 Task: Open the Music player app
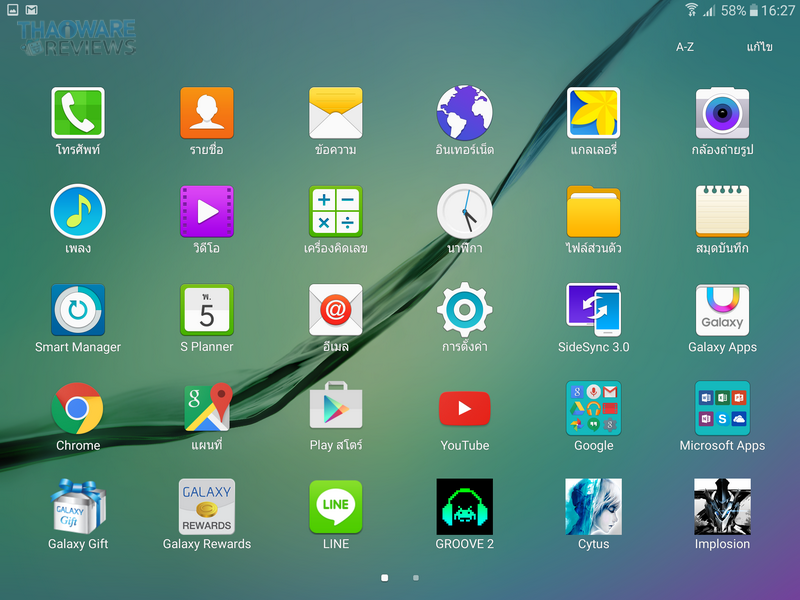pyautogui.click(x=78, y=211)
